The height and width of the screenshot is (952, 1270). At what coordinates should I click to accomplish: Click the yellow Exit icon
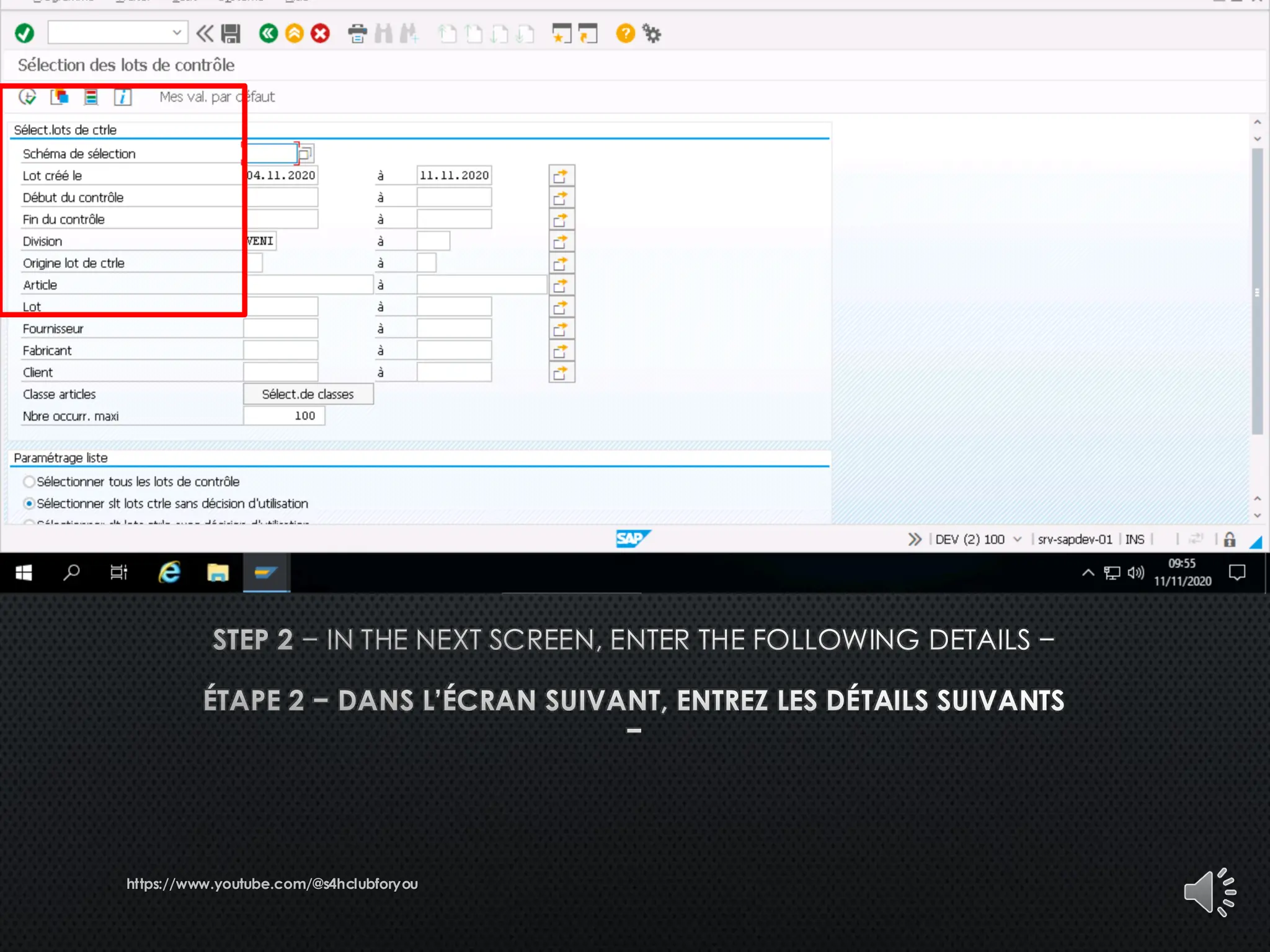click(295, 33)
